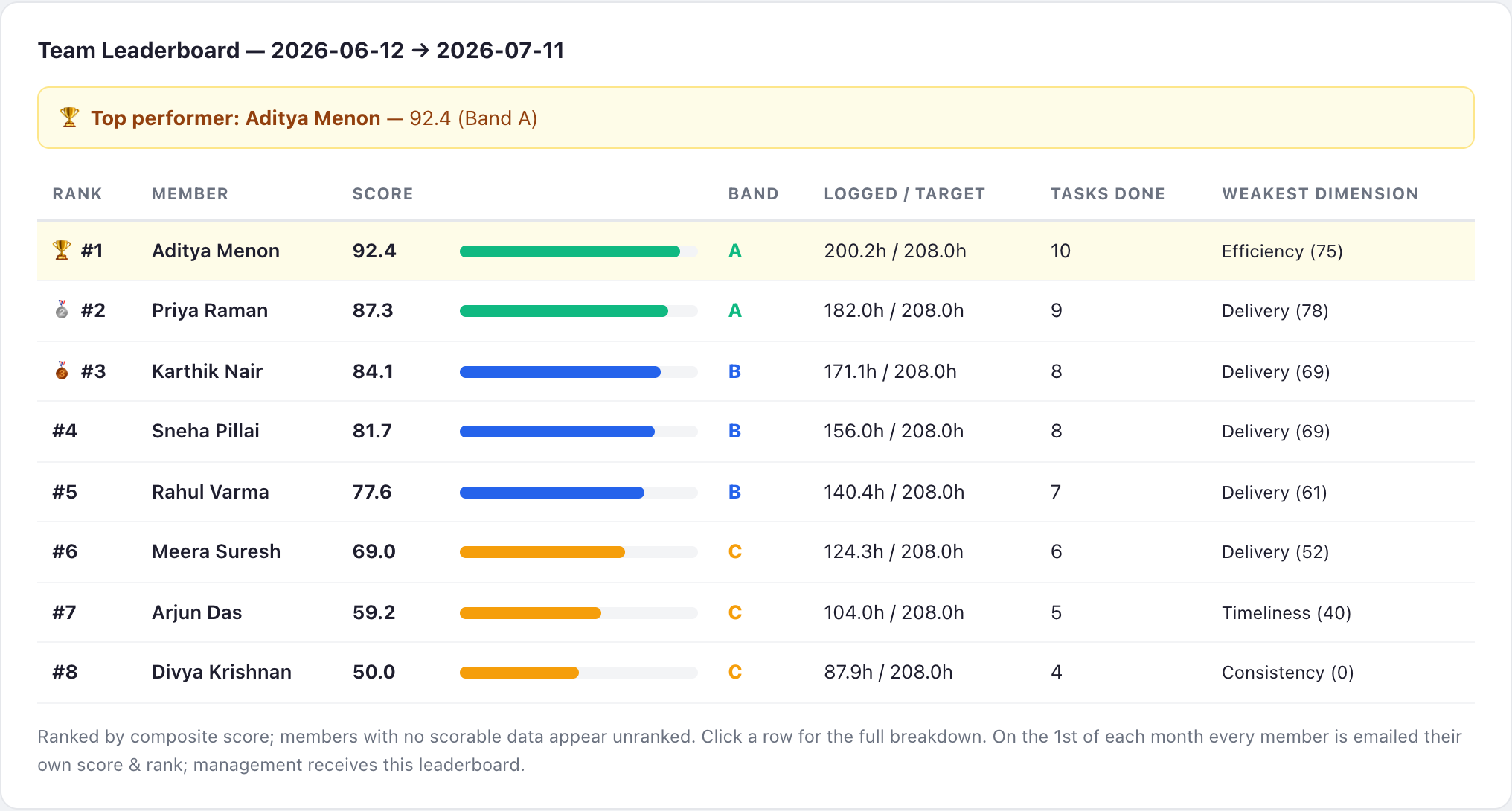Click band C in Divya Krishnan's row
This screenshot has width=1512, height=811.
coord(735,672)
